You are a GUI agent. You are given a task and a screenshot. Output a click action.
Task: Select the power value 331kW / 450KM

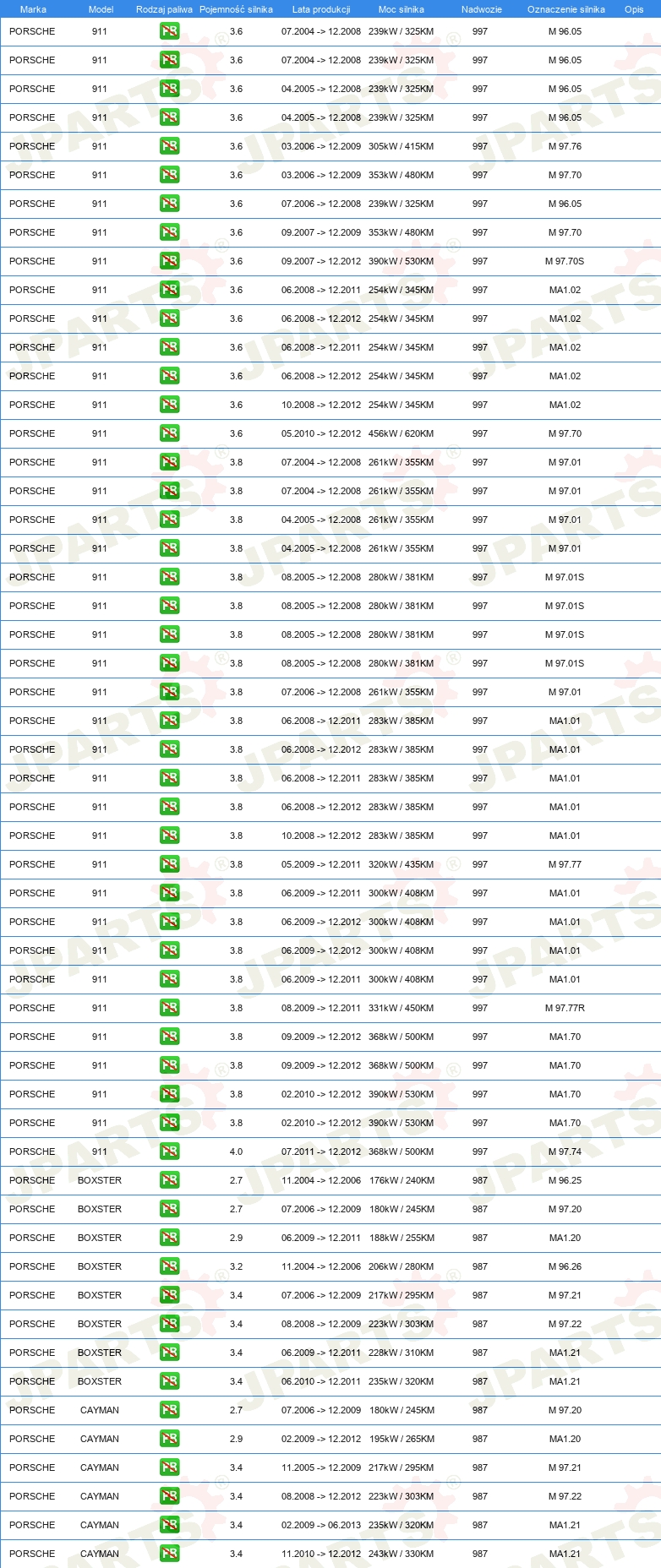point(401,1008)
